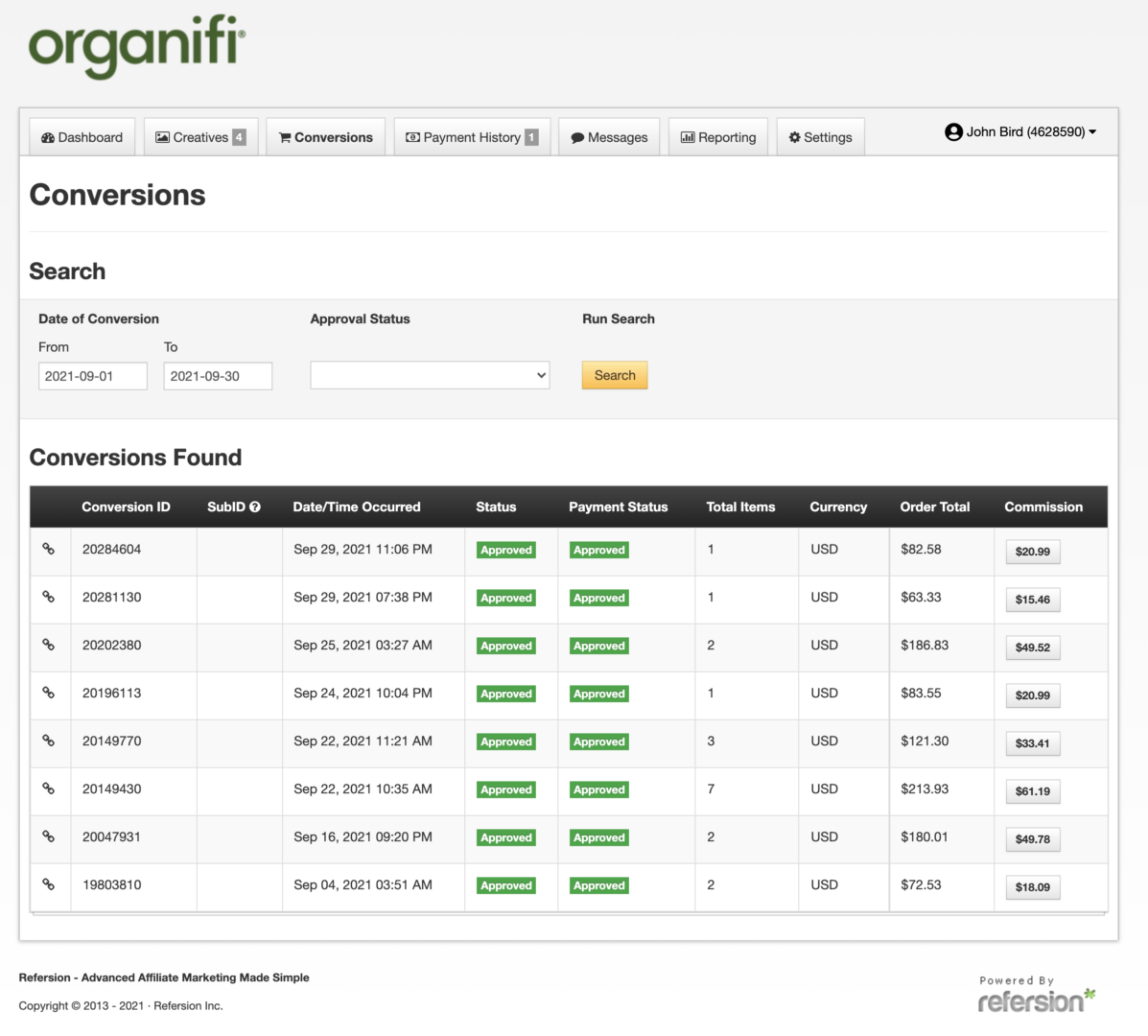Select conversion ID 20149430 text
This screenshot has width=1148, height=1036.
(111, 789)
